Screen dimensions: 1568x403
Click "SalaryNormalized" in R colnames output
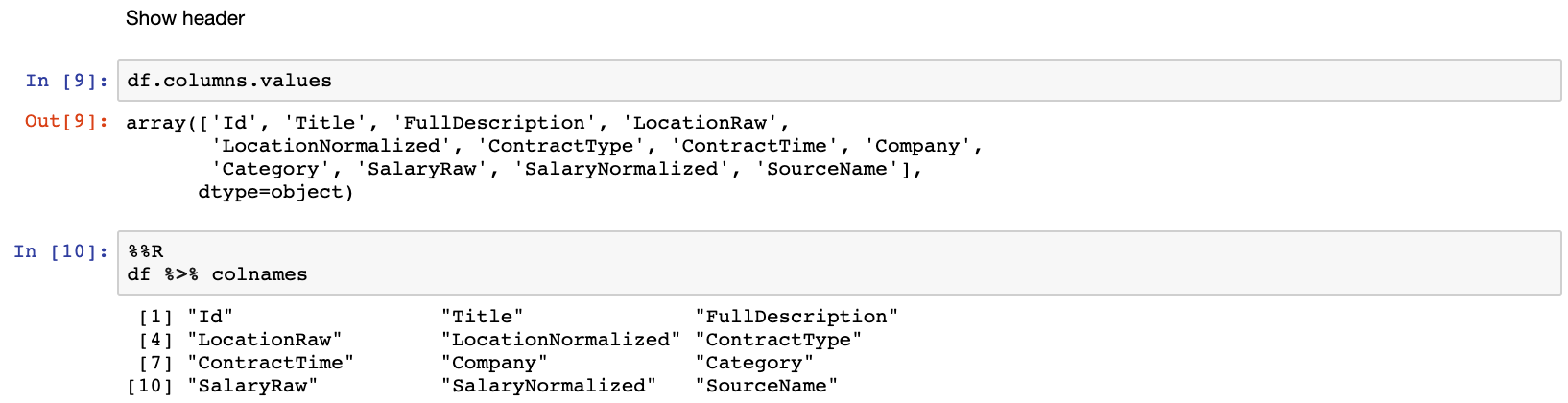click(549, 386)
